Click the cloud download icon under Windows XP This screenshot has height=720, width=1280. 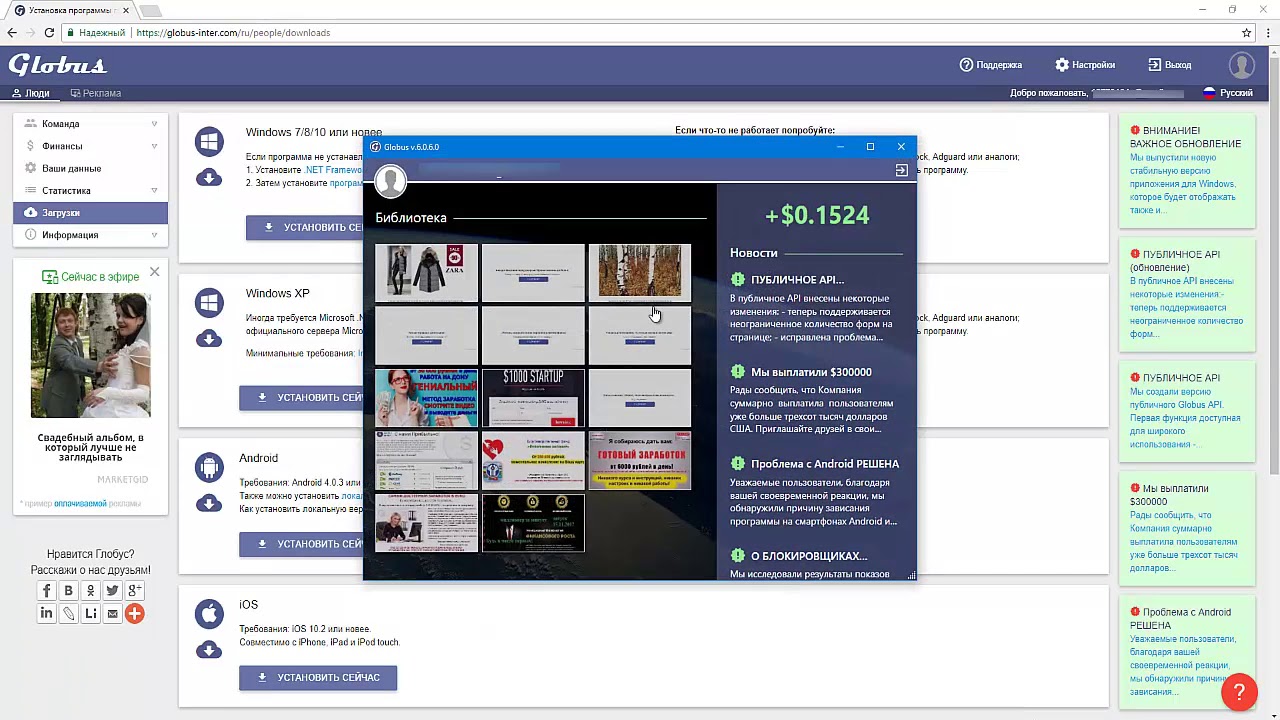pos(208,339)
